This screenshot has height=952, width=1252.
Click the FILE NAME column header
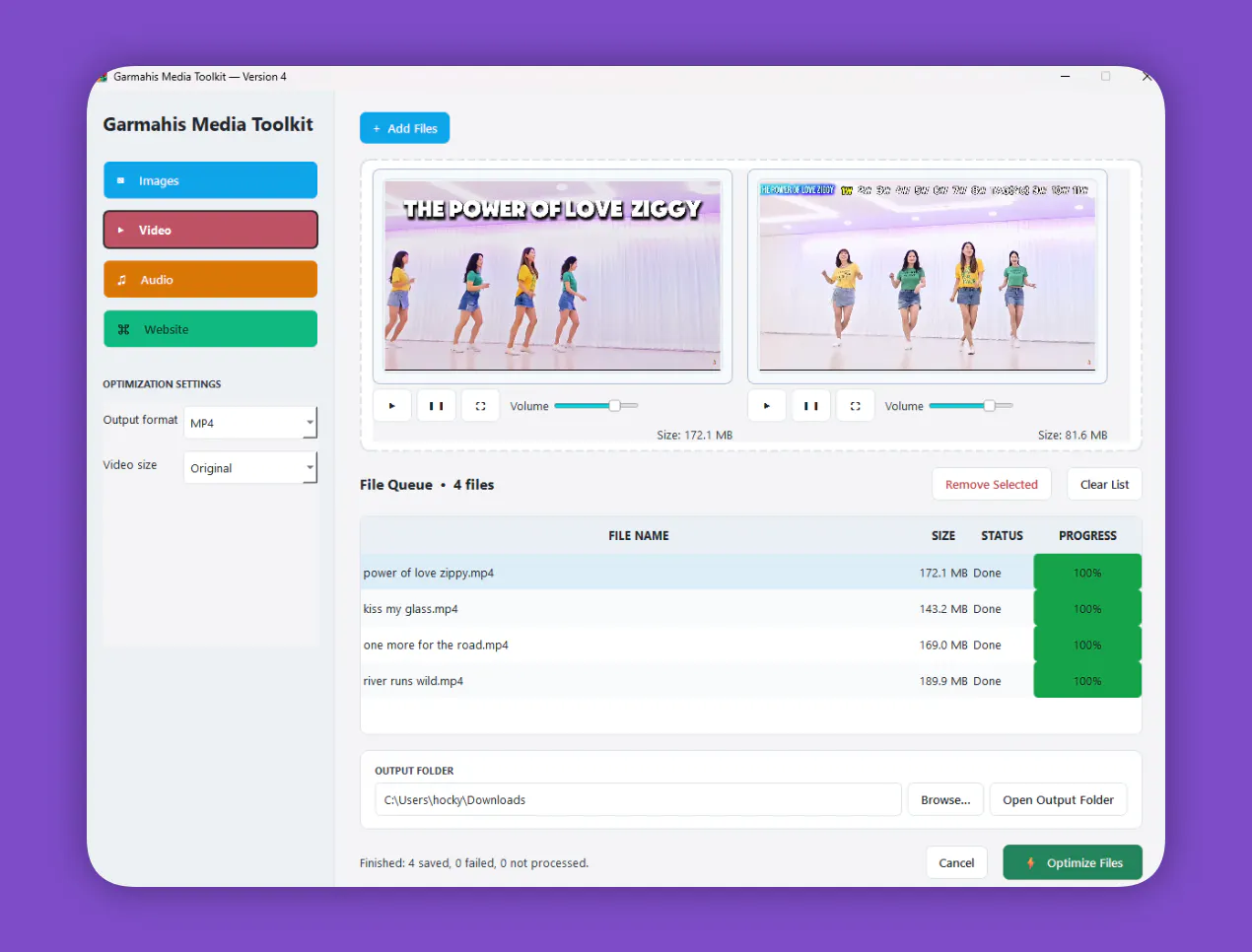tap(639, 536)
